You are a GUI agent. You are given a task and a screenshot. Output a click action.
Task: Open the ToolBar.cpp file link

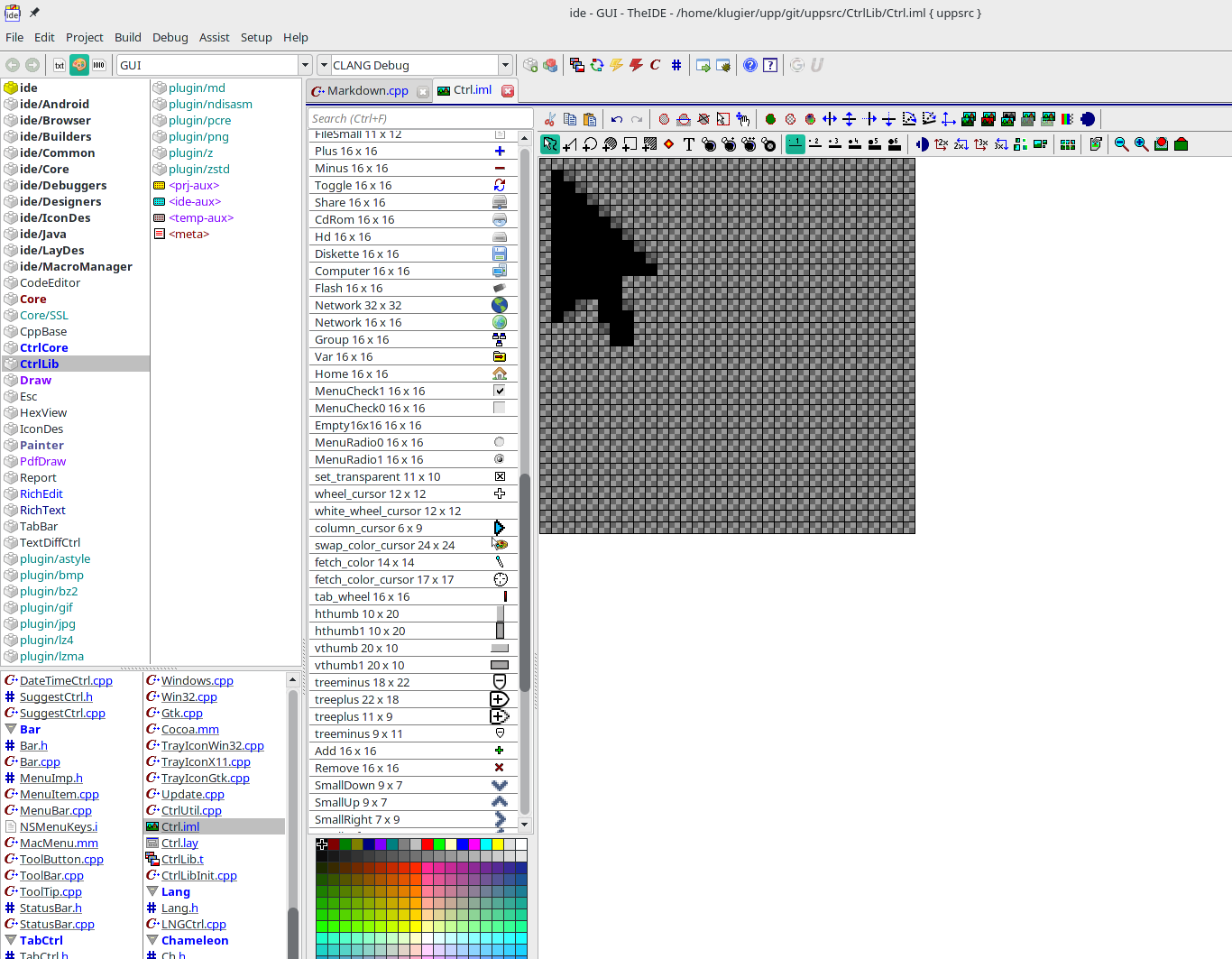tap(51, 875)
